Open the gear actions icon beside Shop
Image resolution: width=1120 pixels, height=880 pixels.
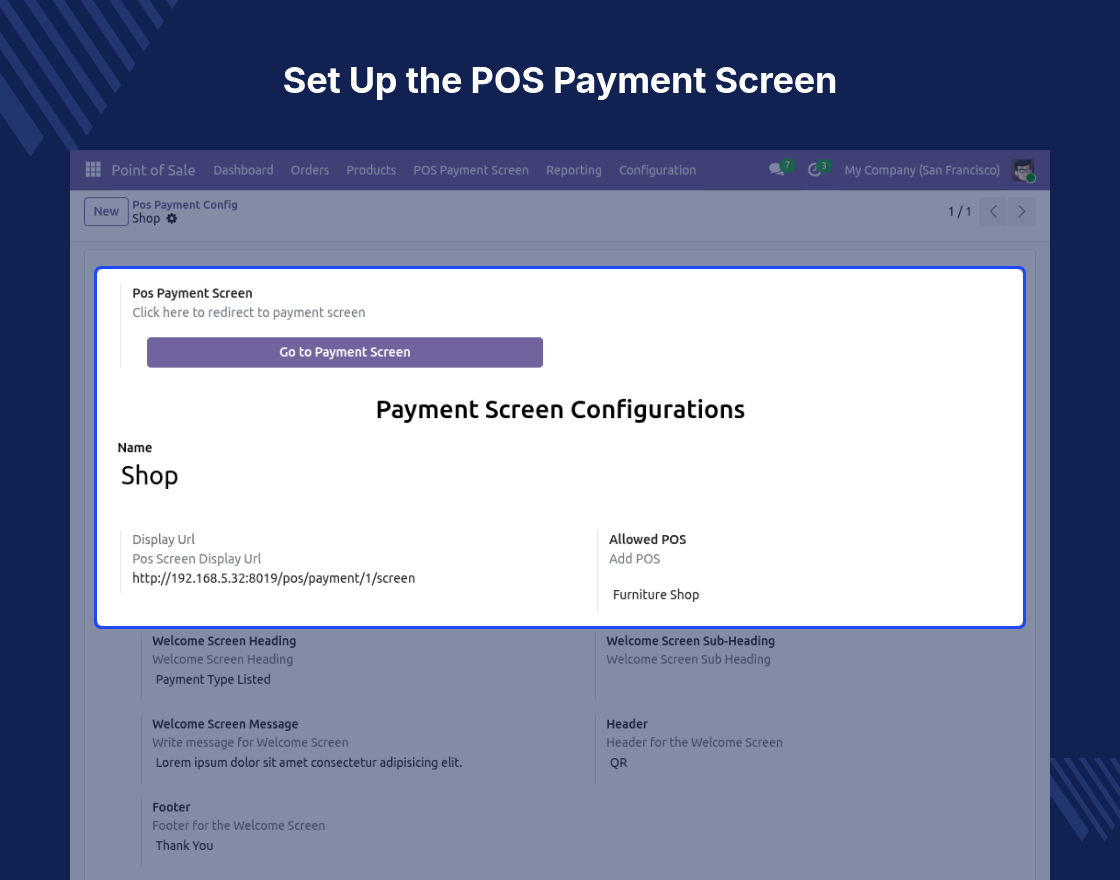pyautogui.click(x=171, y=219)
